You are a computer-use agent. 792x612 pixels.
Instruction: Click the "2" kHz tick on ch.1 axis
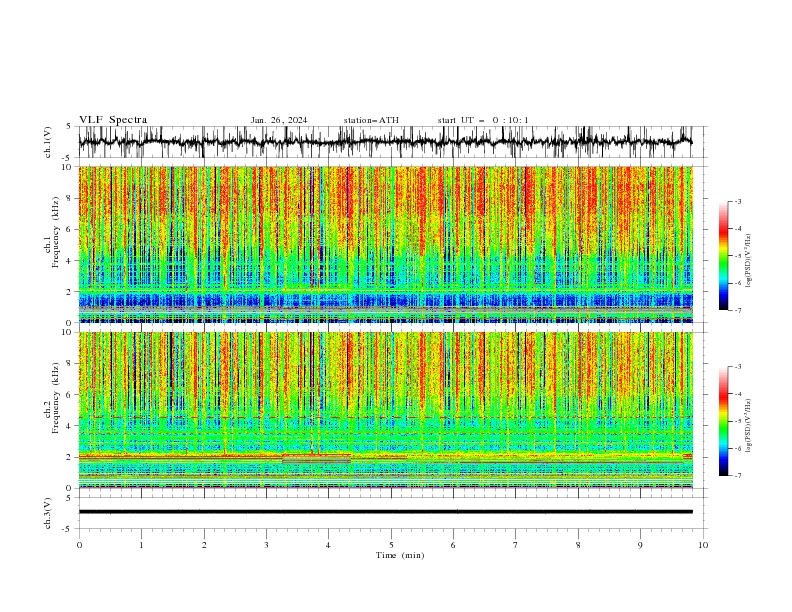click(70, 292)
